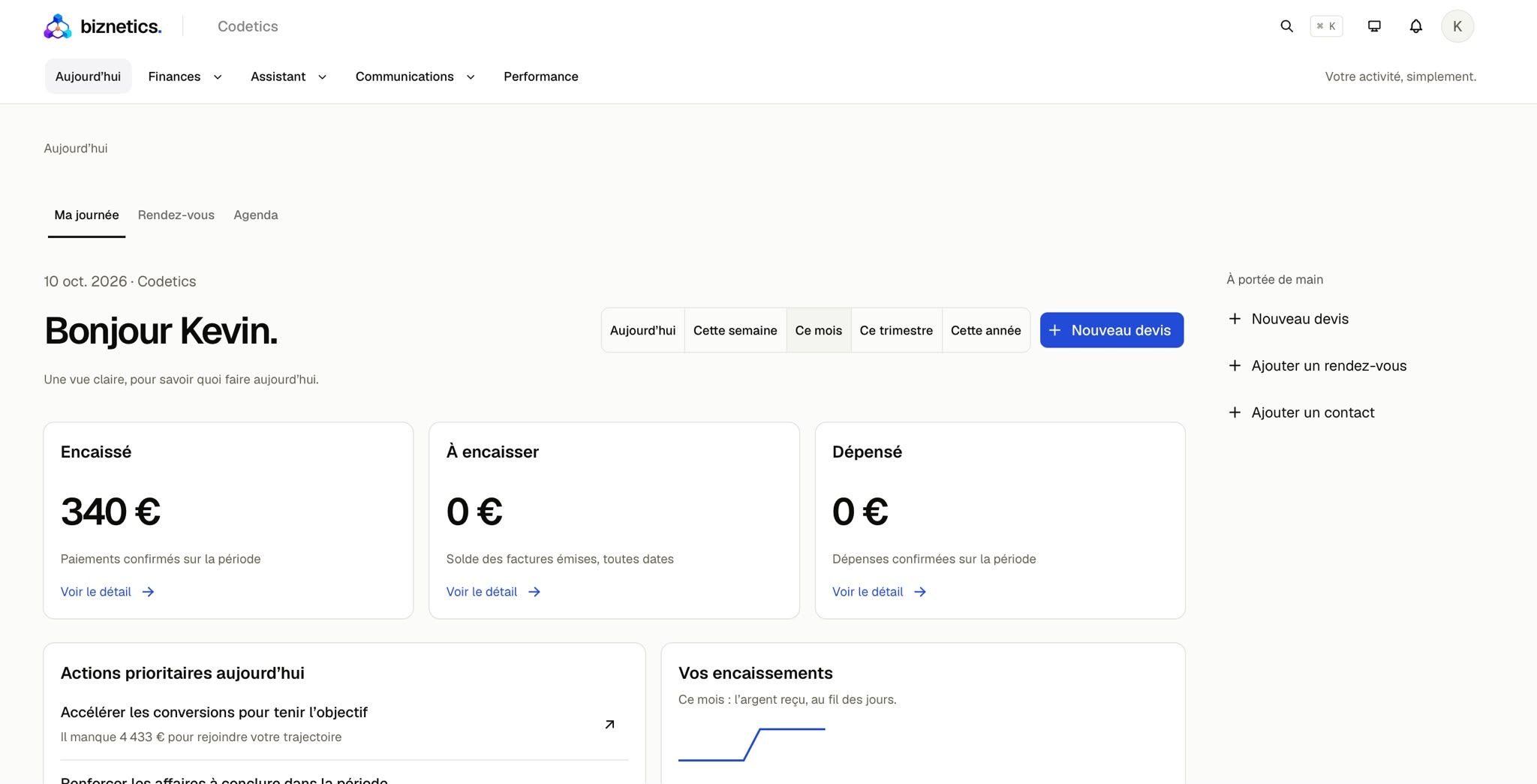Screen dimensions: 1537x784
Task: Select the Ce trimestre period
Action: [896, 330]
